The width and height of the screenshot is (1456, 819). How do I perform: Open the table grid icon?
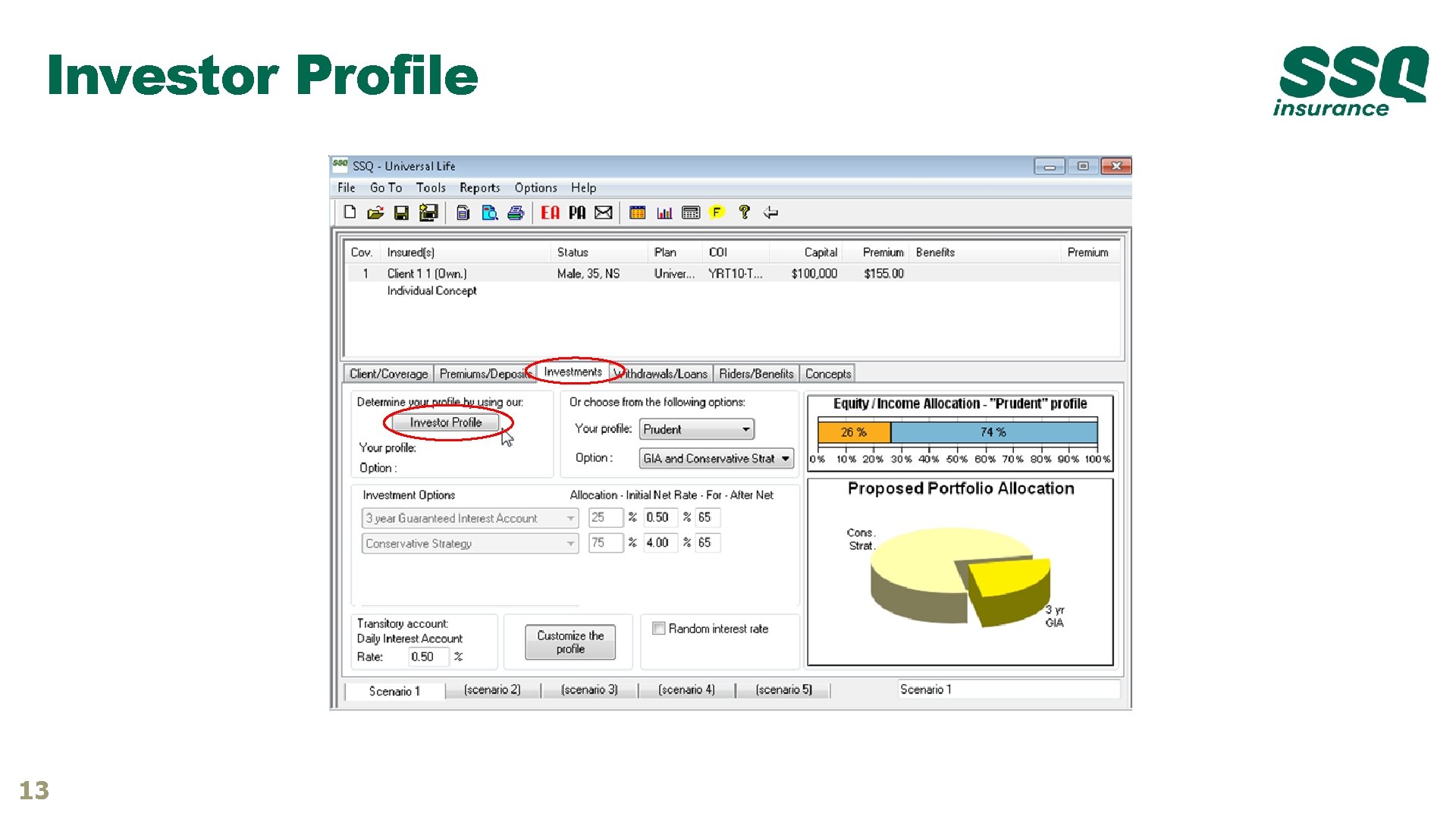click(638, 213)
